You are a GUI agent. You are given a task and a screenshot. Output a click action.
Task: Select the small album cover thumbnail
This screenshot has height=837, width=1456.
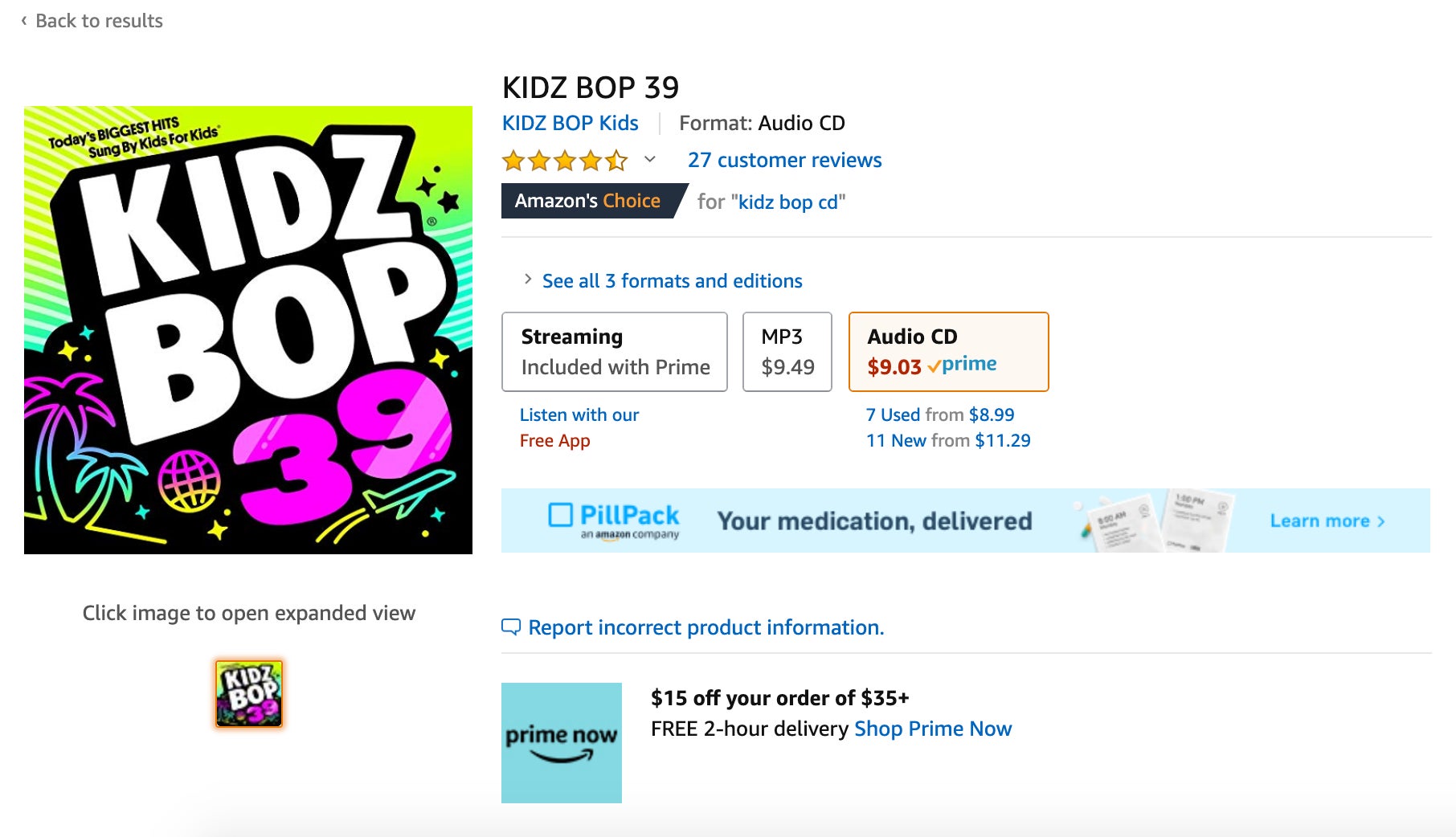[x=249, y=694]
